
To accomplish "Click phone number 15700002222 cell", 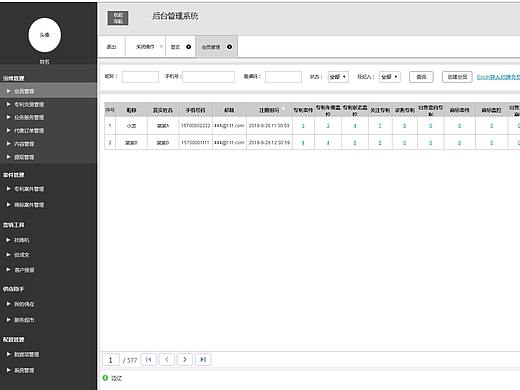I will pos(196,126).
